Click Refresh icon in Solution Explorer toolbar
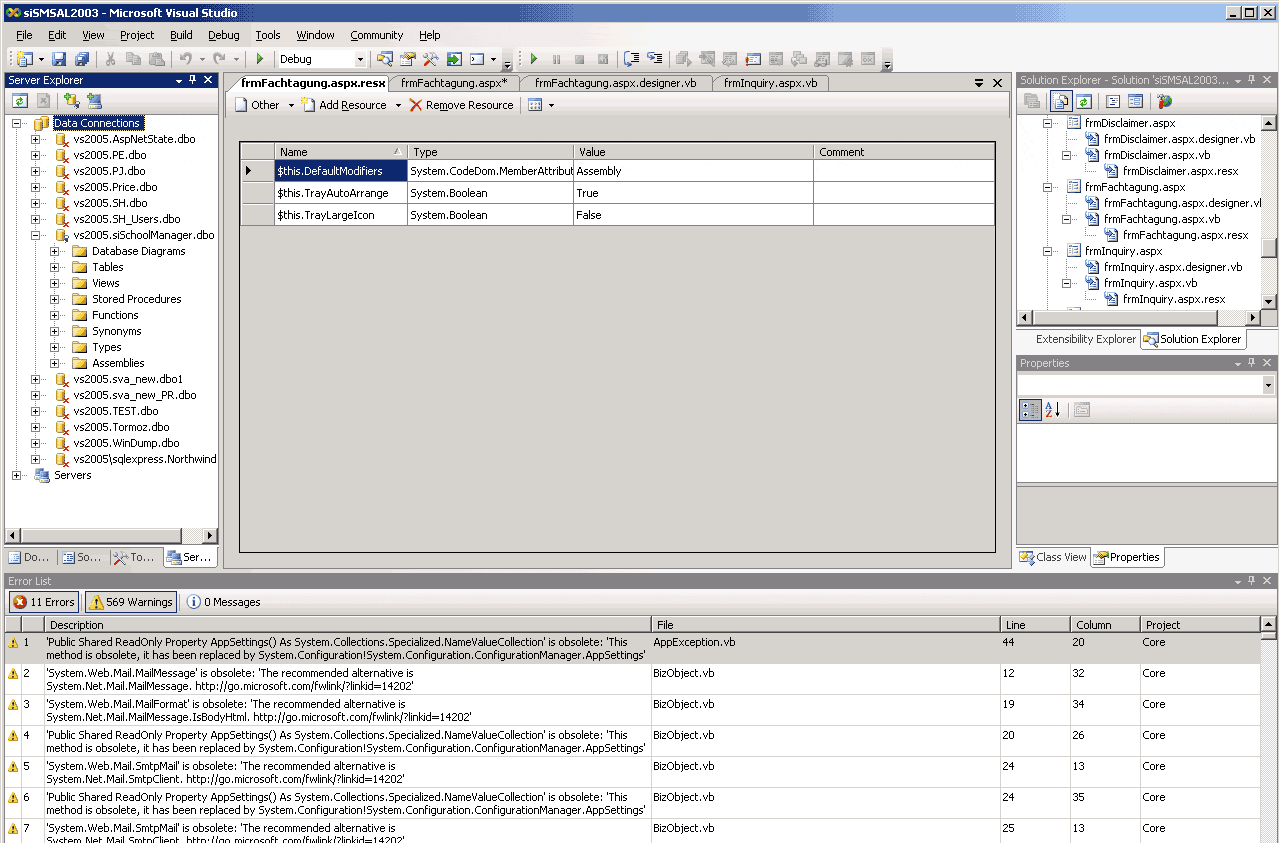This screenshot has height=843, width=1279. click(1084, 101)
